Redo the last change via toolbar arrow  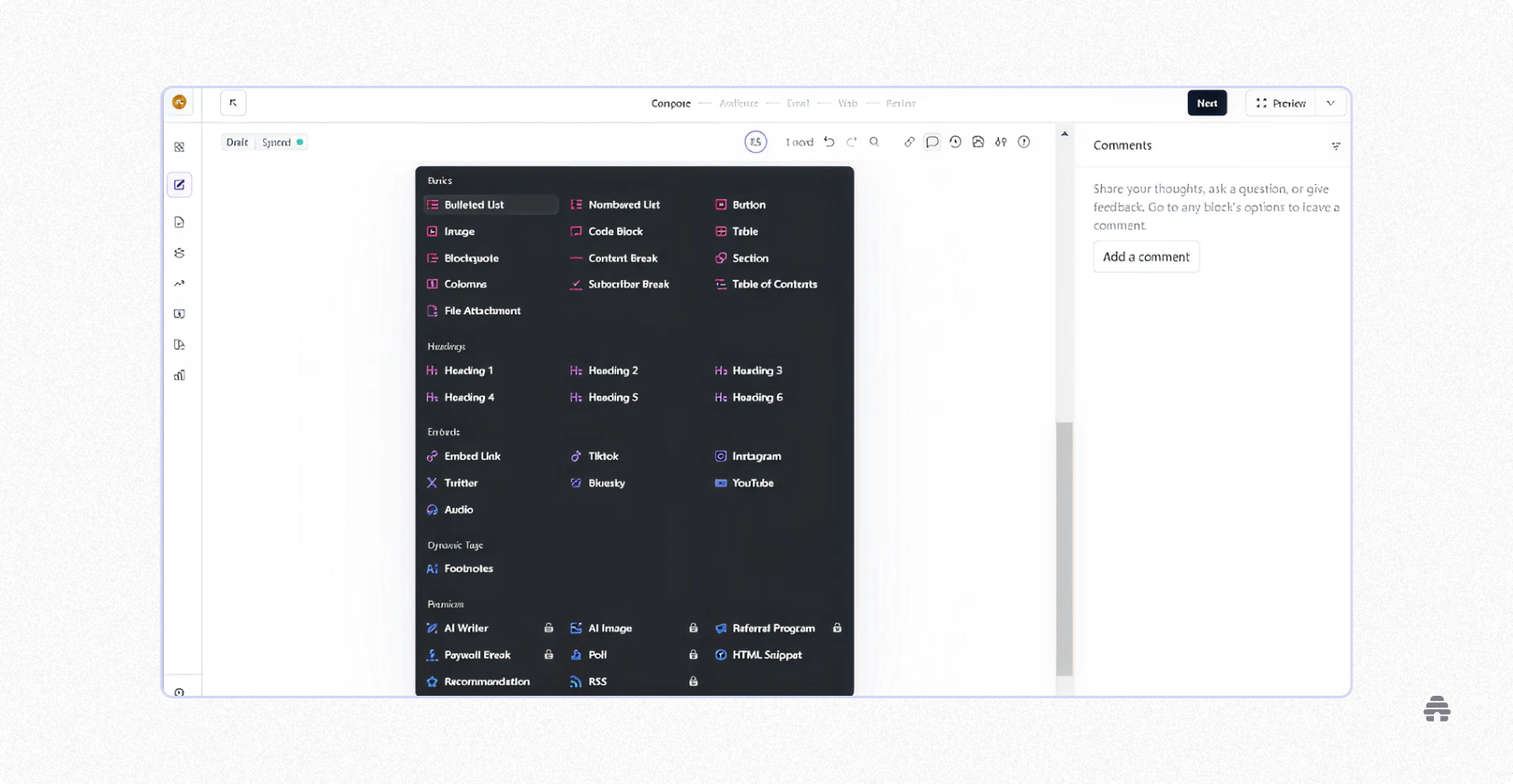(851, 141)
